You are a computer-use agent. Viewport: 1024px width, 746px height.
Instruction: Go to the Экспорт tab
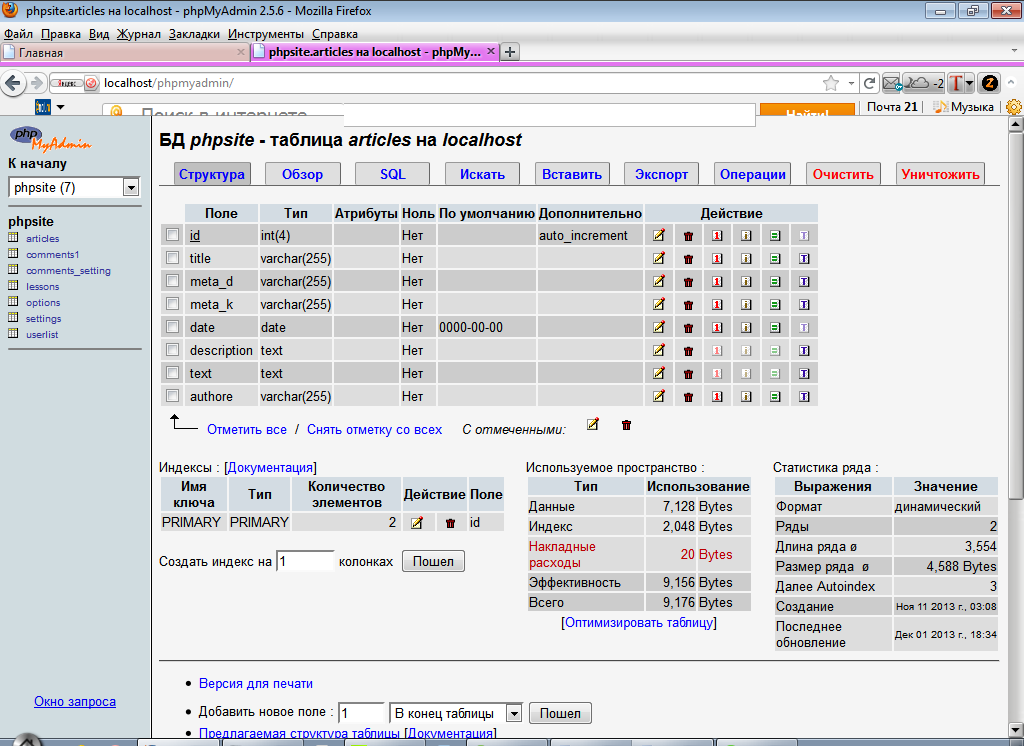[662, 174]
